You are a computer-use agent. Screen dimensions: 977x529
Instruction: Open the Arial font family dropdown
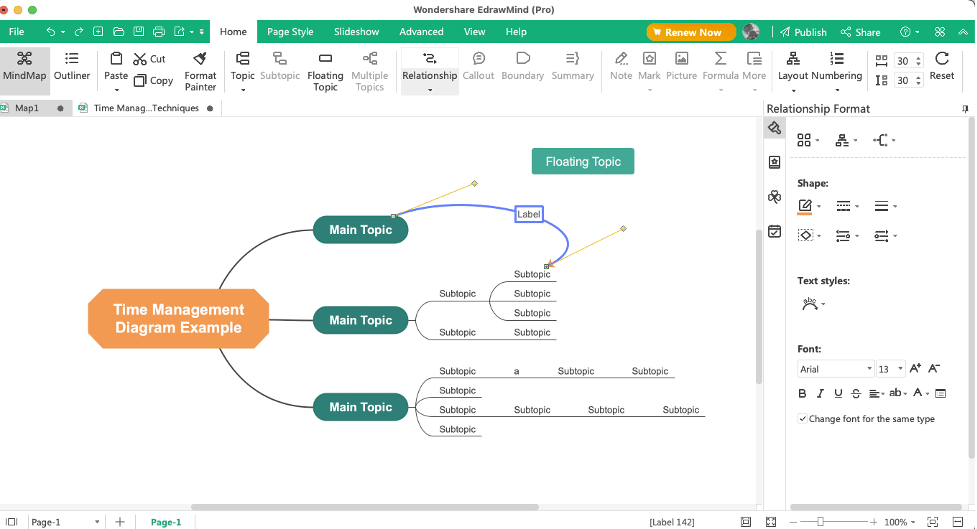tap(836, 369)
